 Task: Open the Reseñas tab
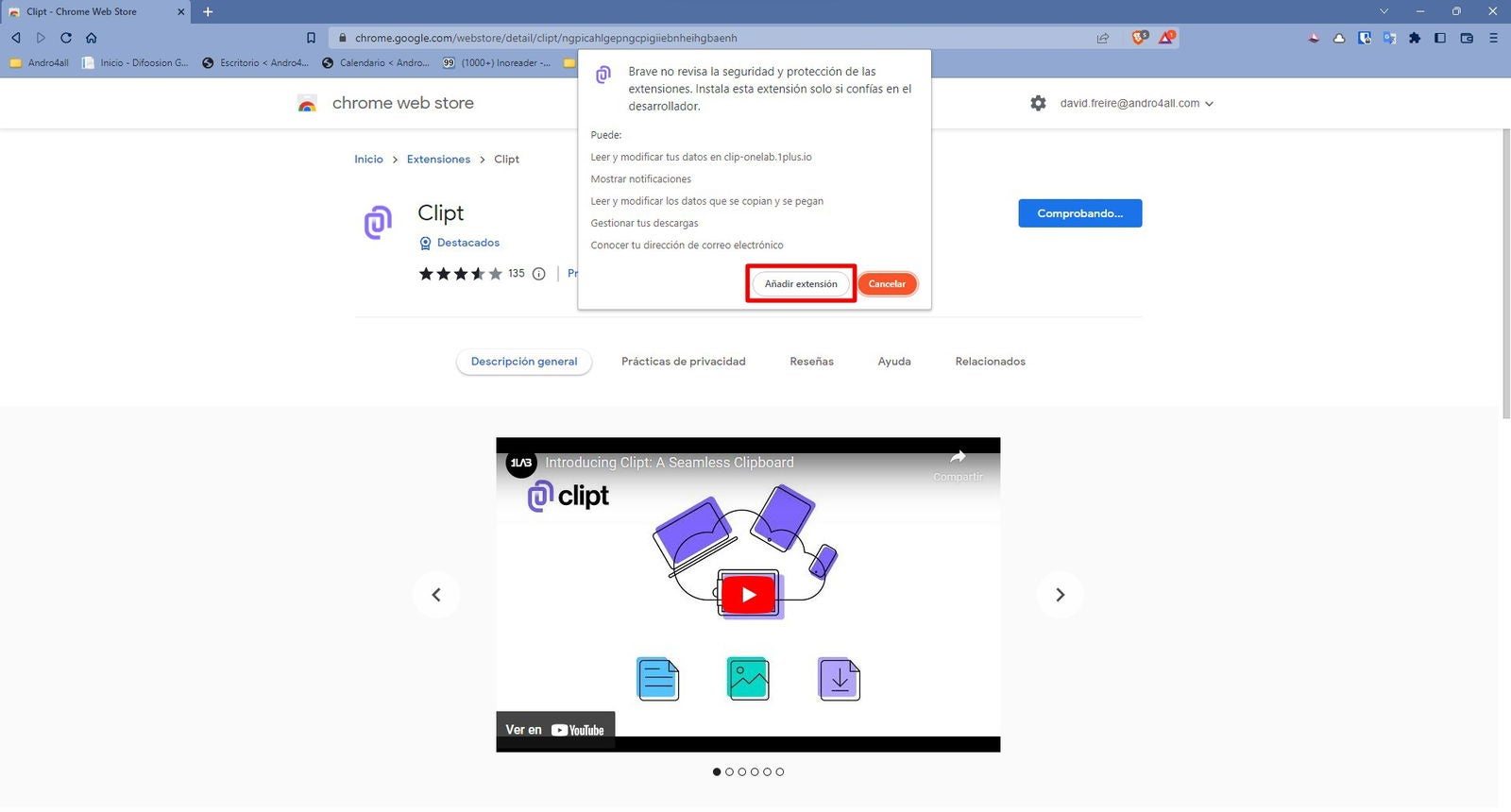[811, 362]
